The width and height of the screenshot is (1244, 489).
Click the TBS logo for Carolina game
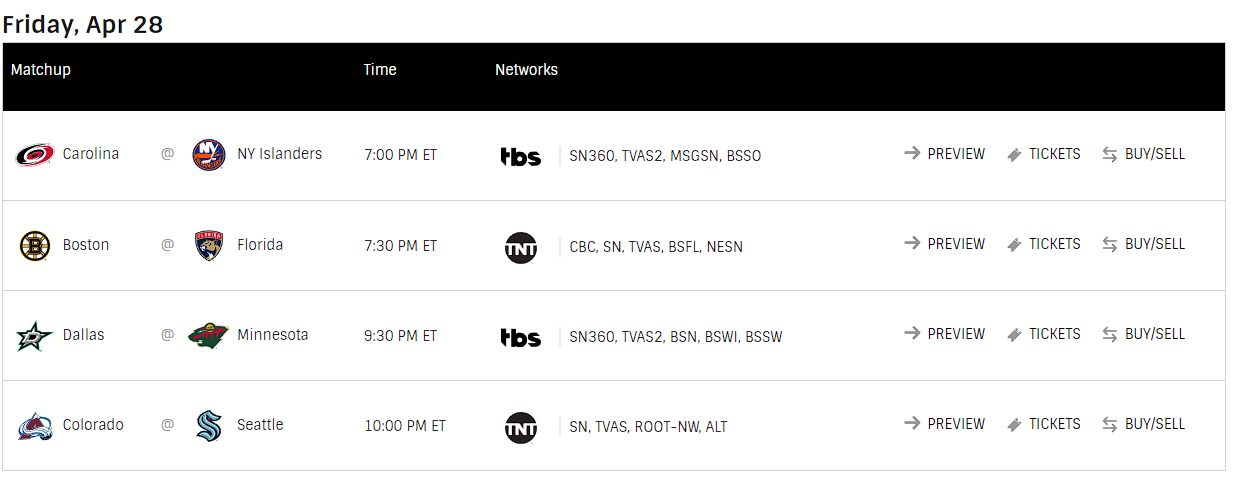[521, 156]
